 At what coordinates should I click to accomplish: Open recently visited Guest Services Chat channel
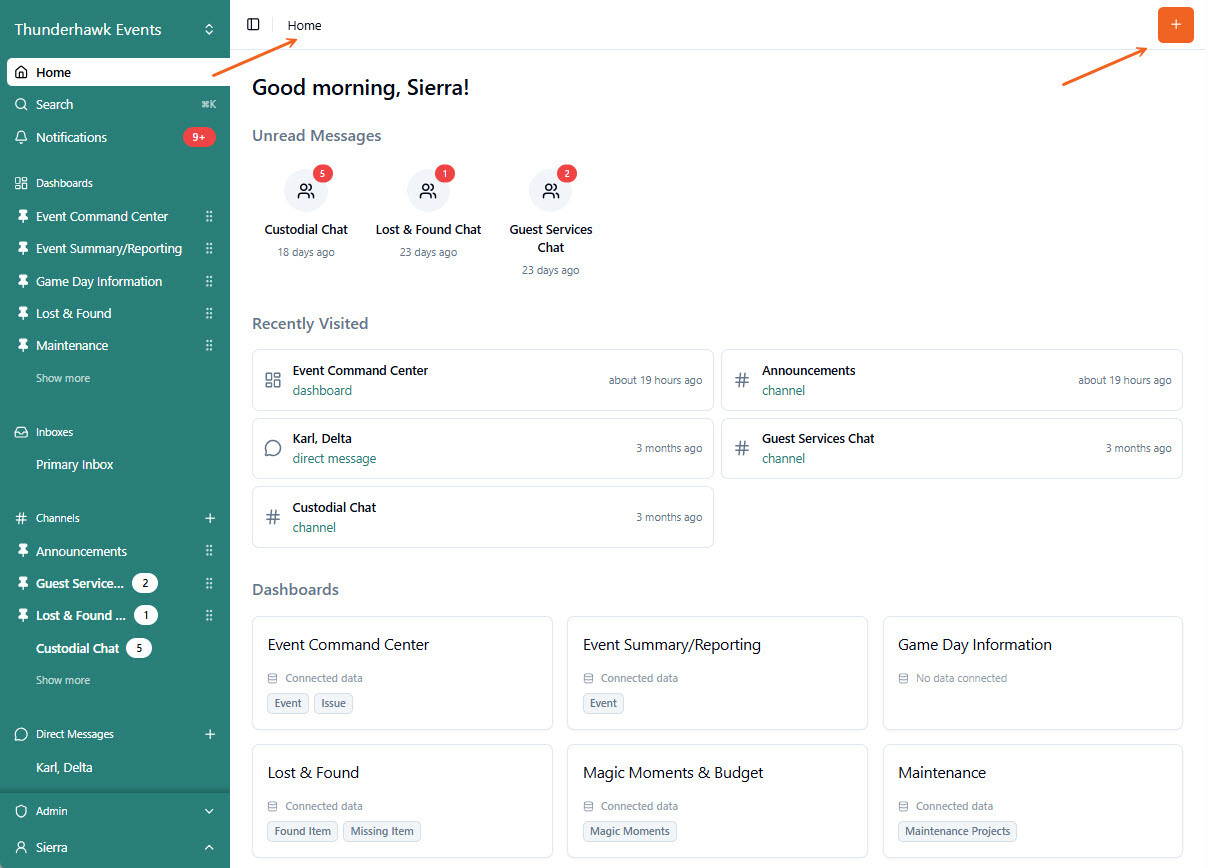pyautogui.click(x=952, y=448)
